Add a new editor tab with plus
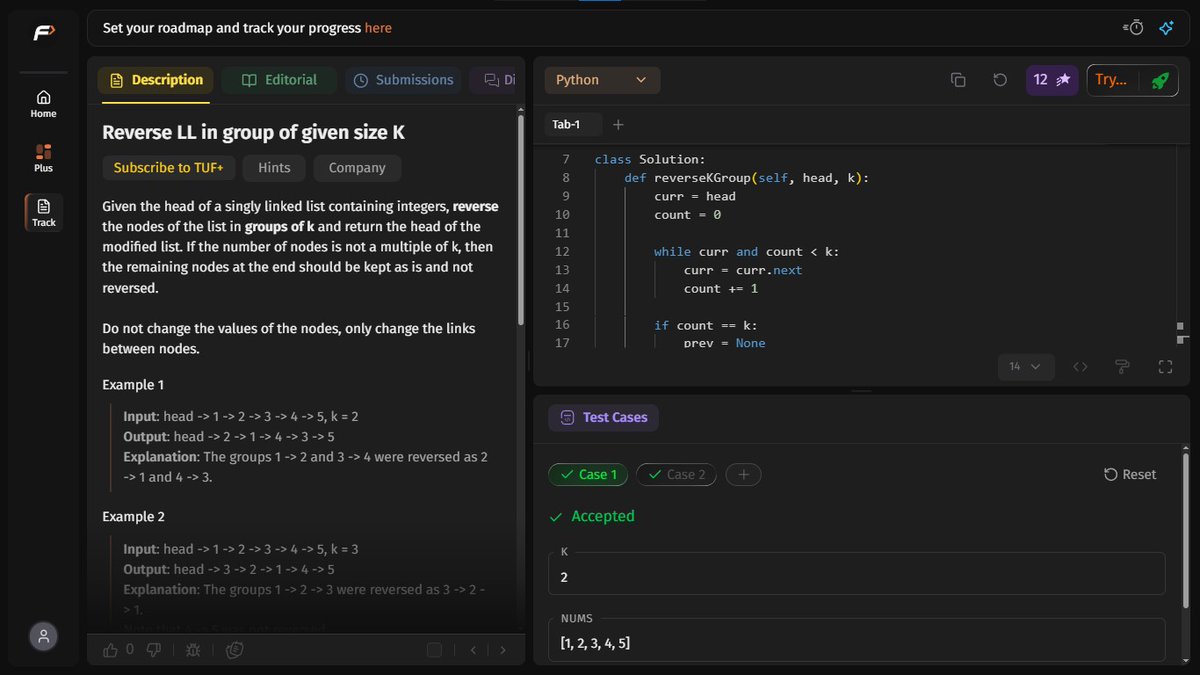This screenshot has width=1200, height=675. pos(618,125)
